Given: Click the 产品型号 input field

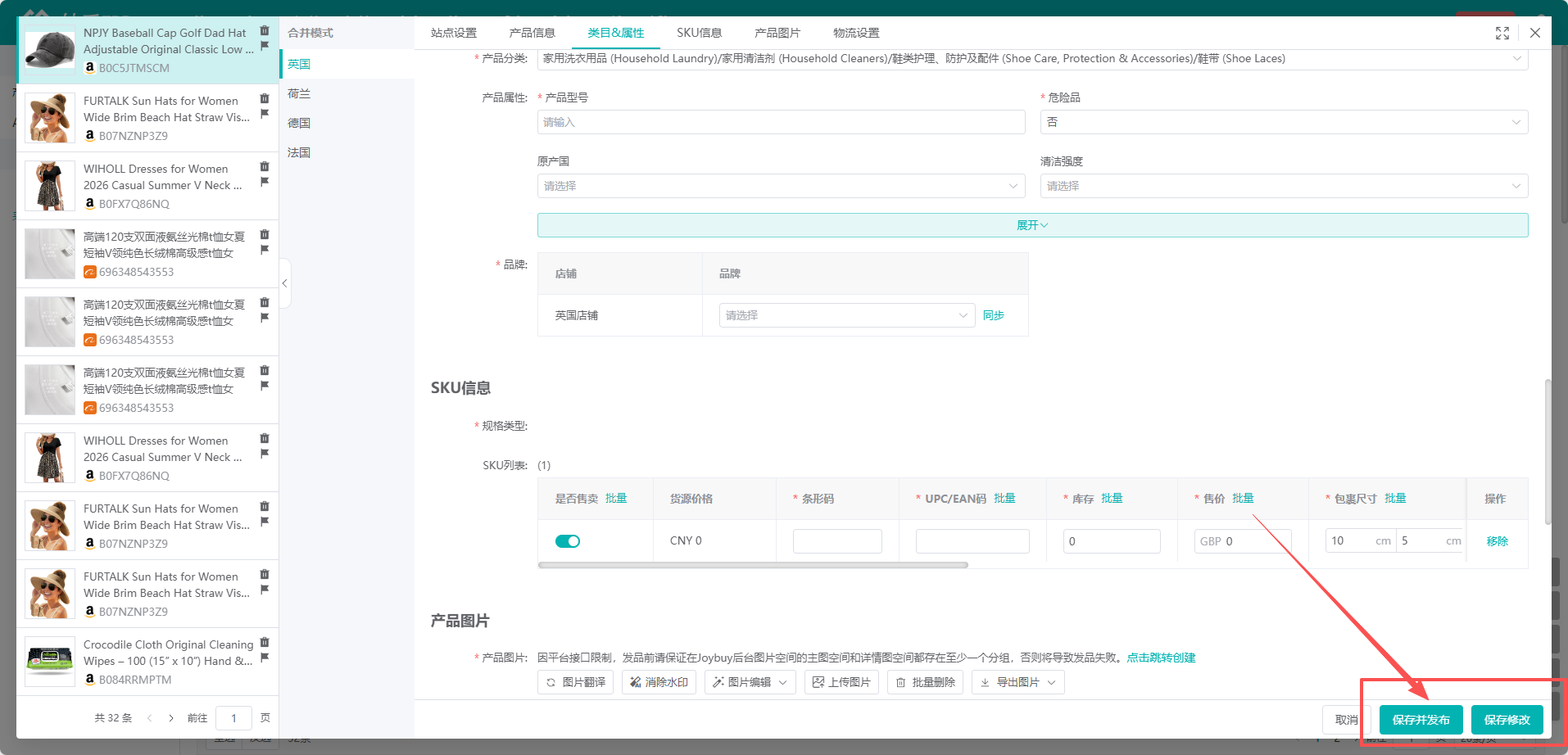Looking at the screenshot, I should 780,122.
